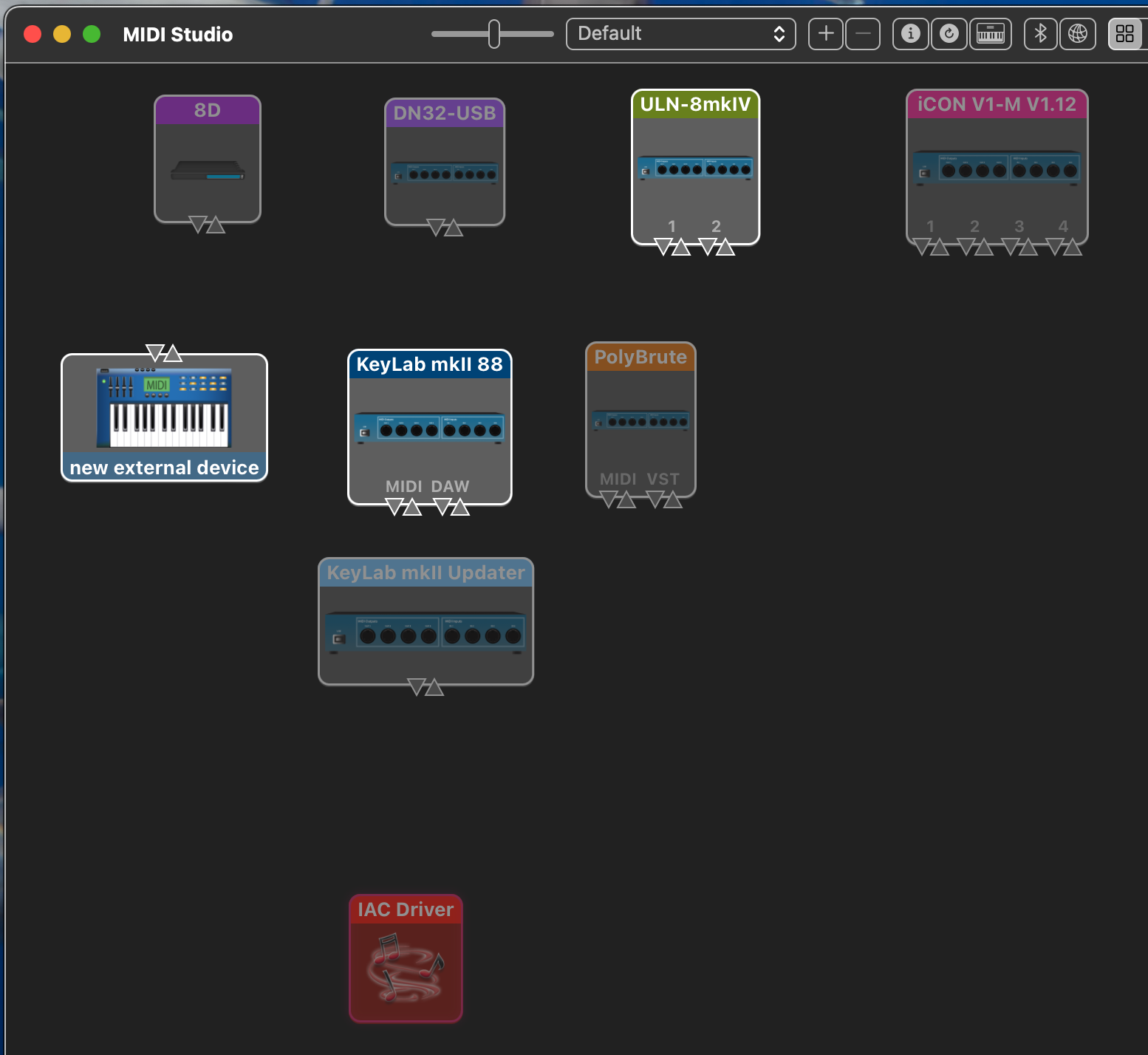Screen dimensions: 1148x1055
Task: Add a new device with the plus button
Action: [x=826, y=34]
